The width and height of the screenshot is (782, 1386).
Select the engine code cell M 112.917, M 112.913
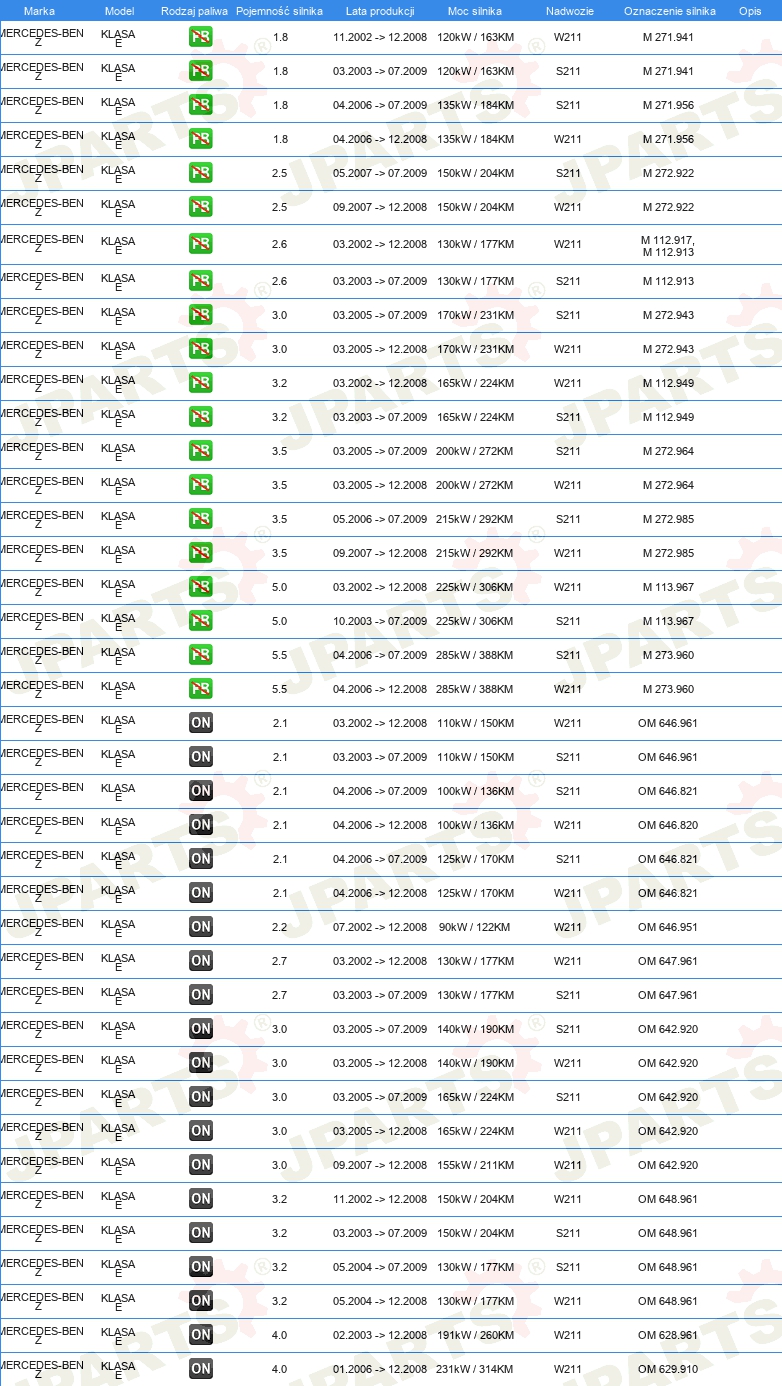coord(668,246)
